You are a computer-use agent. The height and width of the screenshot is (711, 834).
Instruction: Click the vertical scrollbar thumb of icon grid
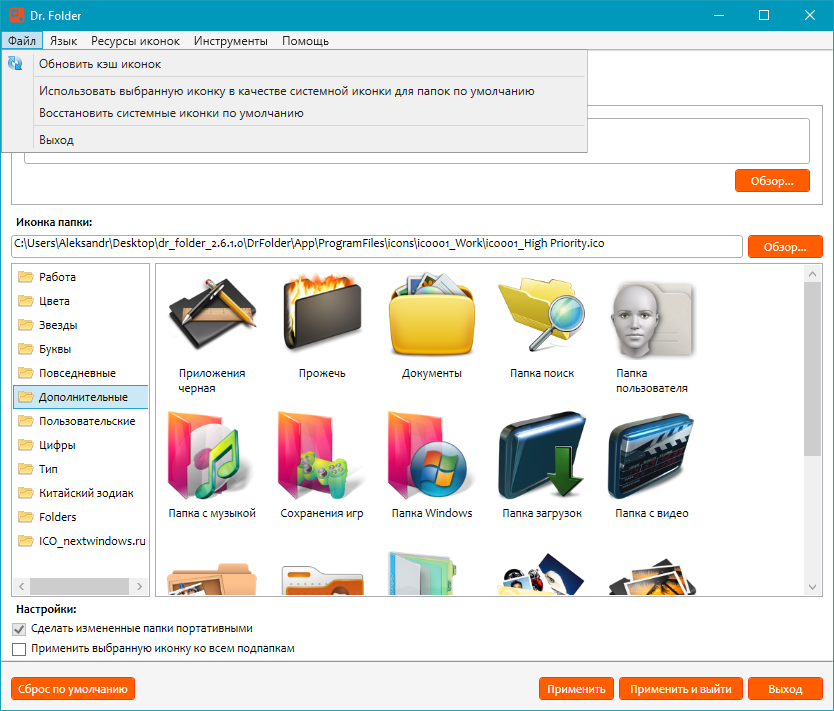812,369
